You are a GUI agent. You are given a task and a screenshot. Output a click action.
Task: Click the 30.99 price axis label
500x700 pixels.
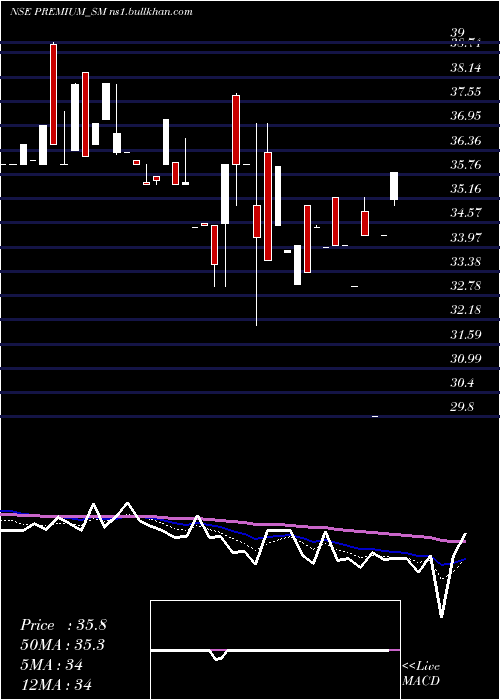(466, 358)
